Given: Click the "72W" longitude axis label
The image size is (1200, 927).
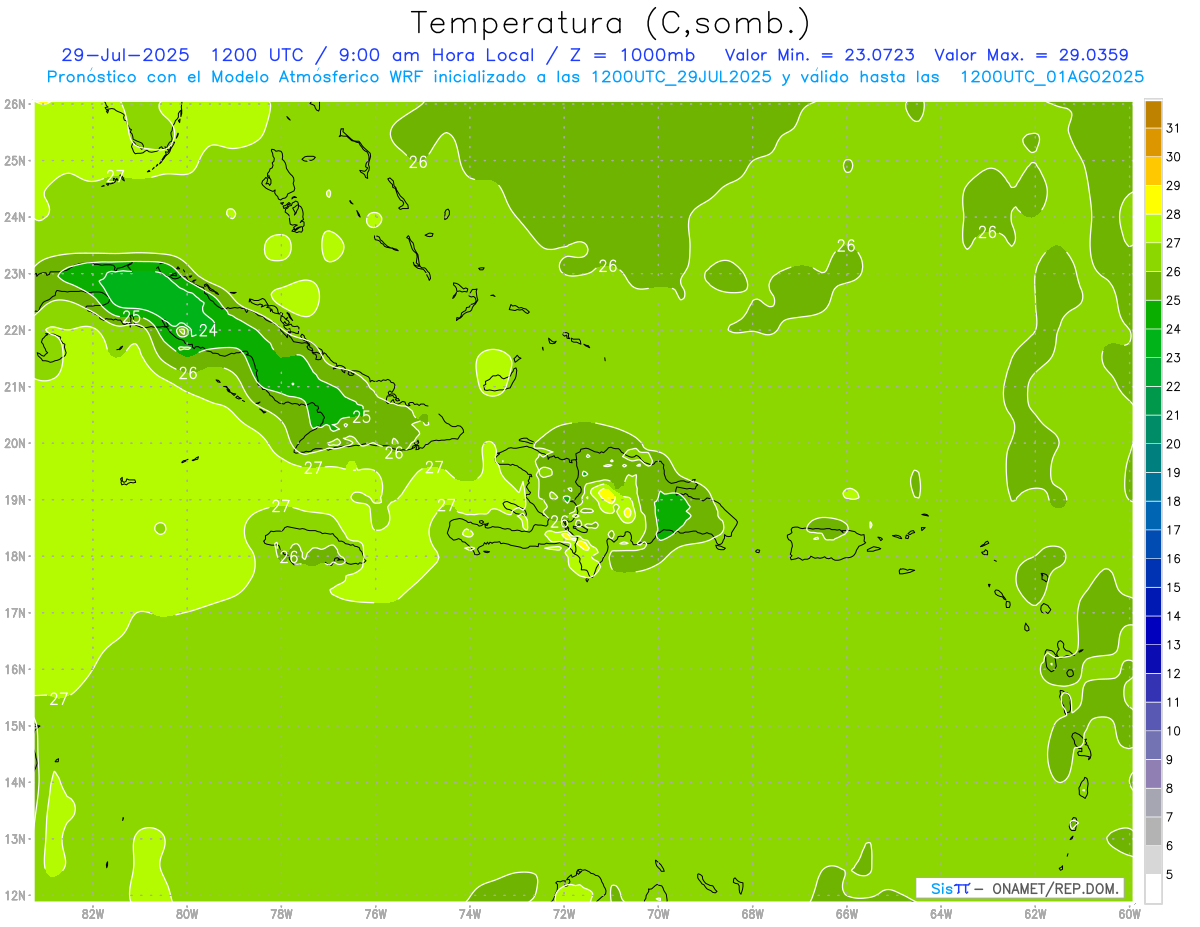Looking at the screenshot, I should 564,913.
